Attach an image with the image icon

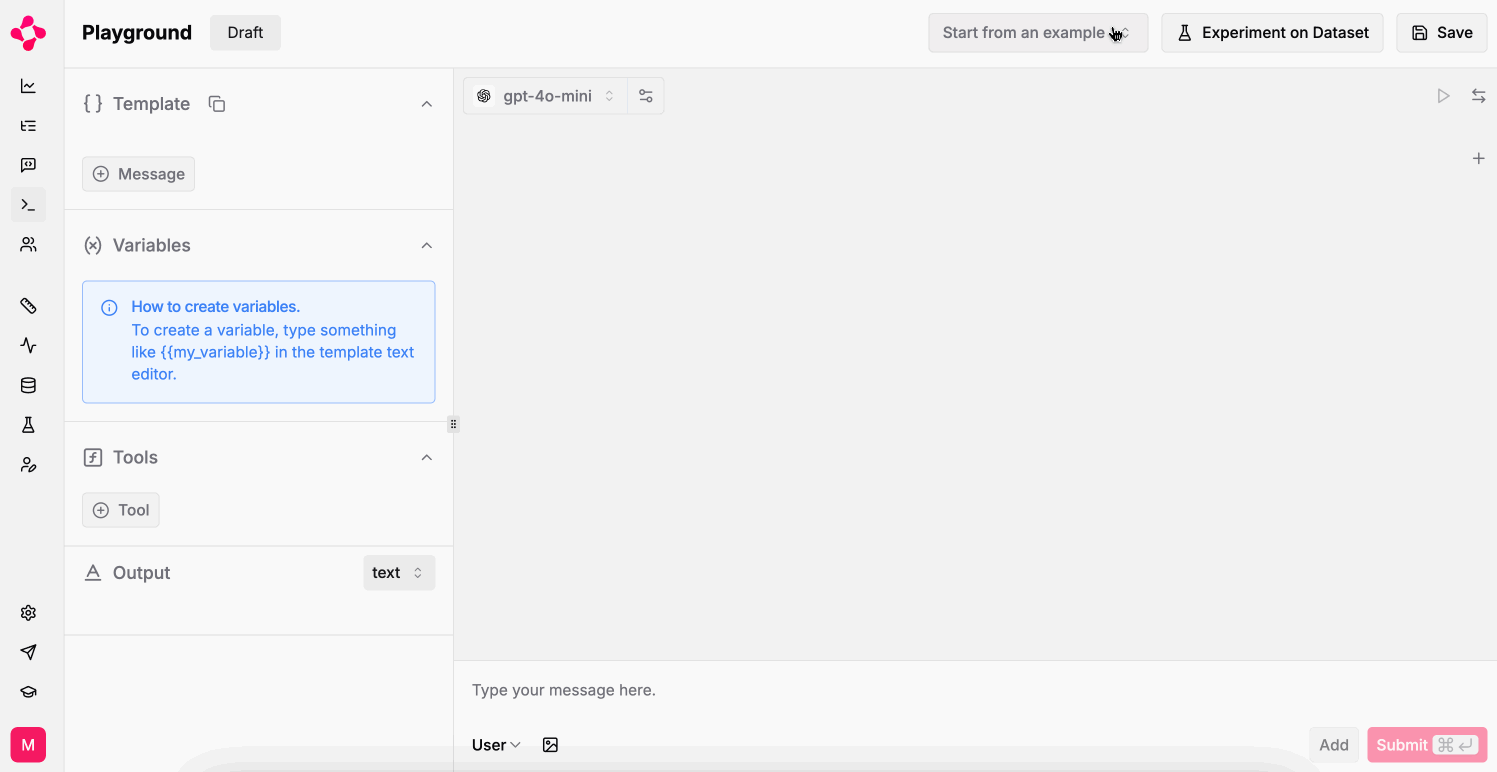click(550, 745)
